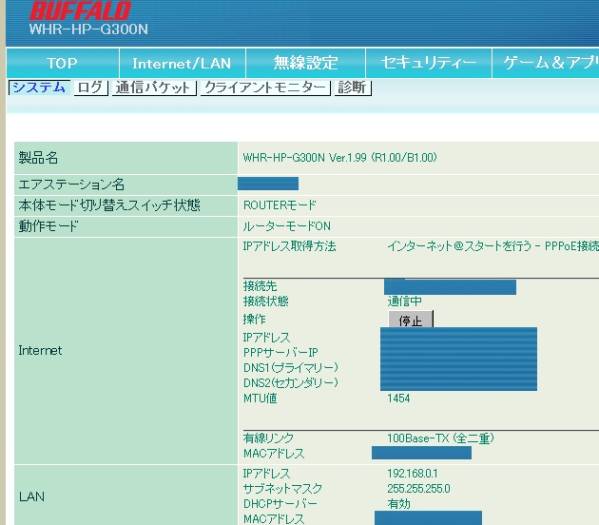Click the 製品名 row label

pos(38,157)
